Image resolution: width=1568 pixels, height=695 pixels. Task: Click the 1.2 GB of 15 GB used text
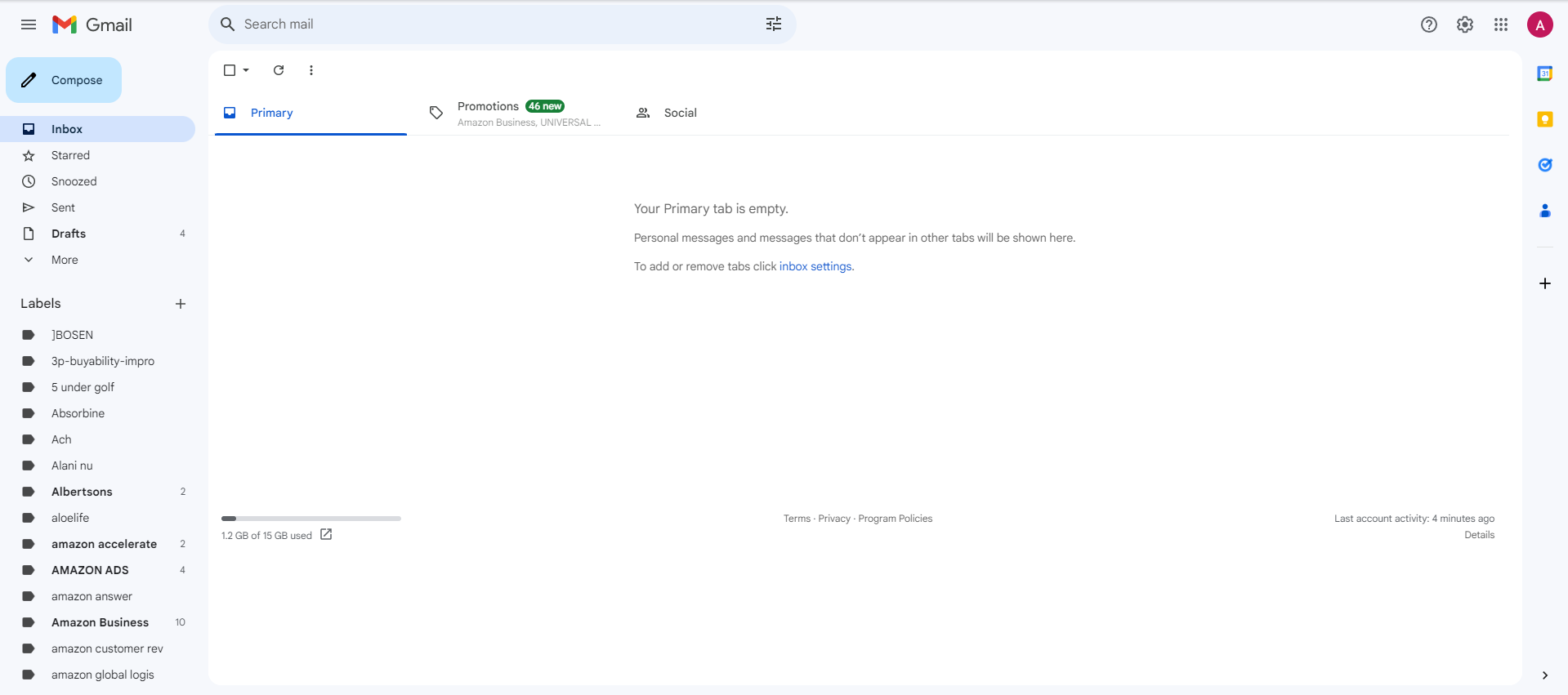point(266,536)
